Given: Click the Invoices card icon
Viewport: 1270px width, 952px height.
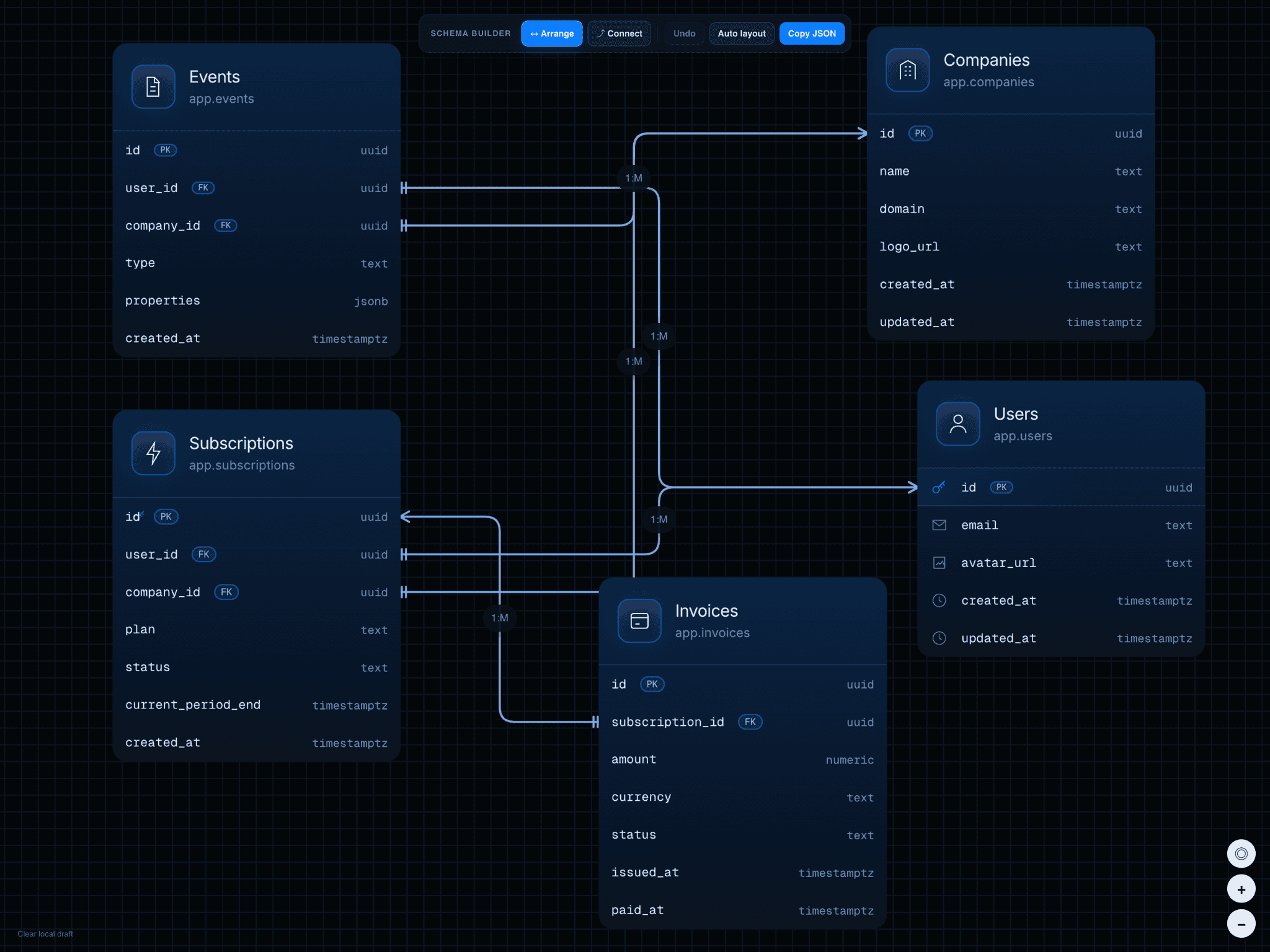Looking at the screenshot, I should click(x=639, y=621).
